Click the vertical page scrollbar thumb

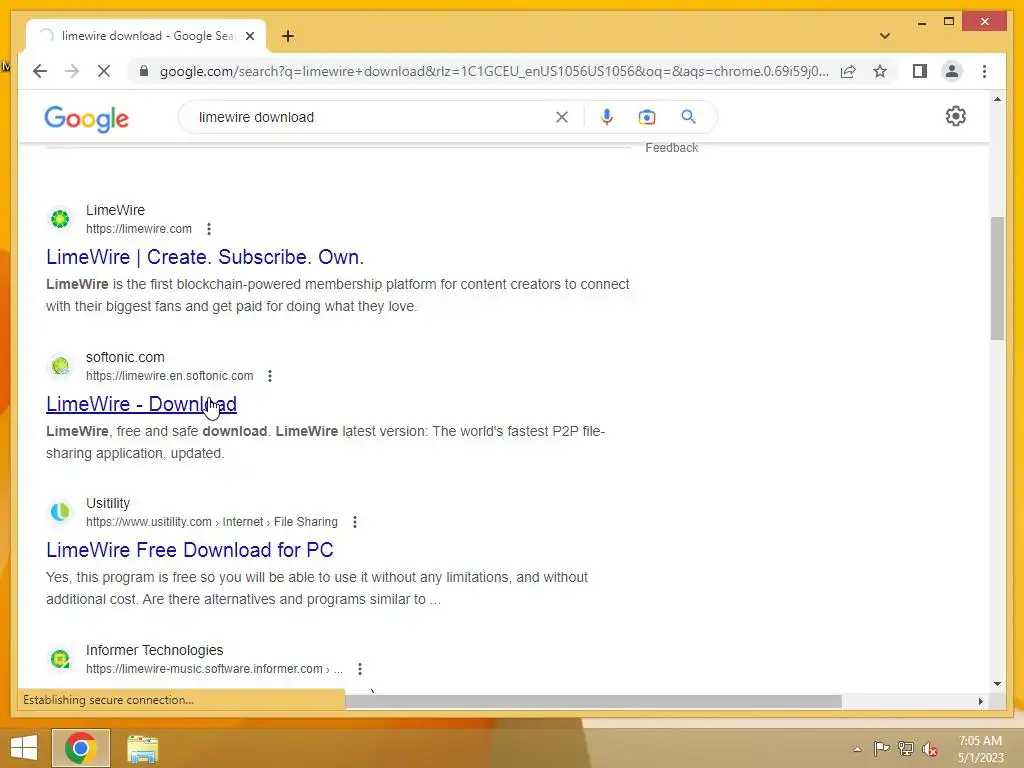tap(997, 279)
